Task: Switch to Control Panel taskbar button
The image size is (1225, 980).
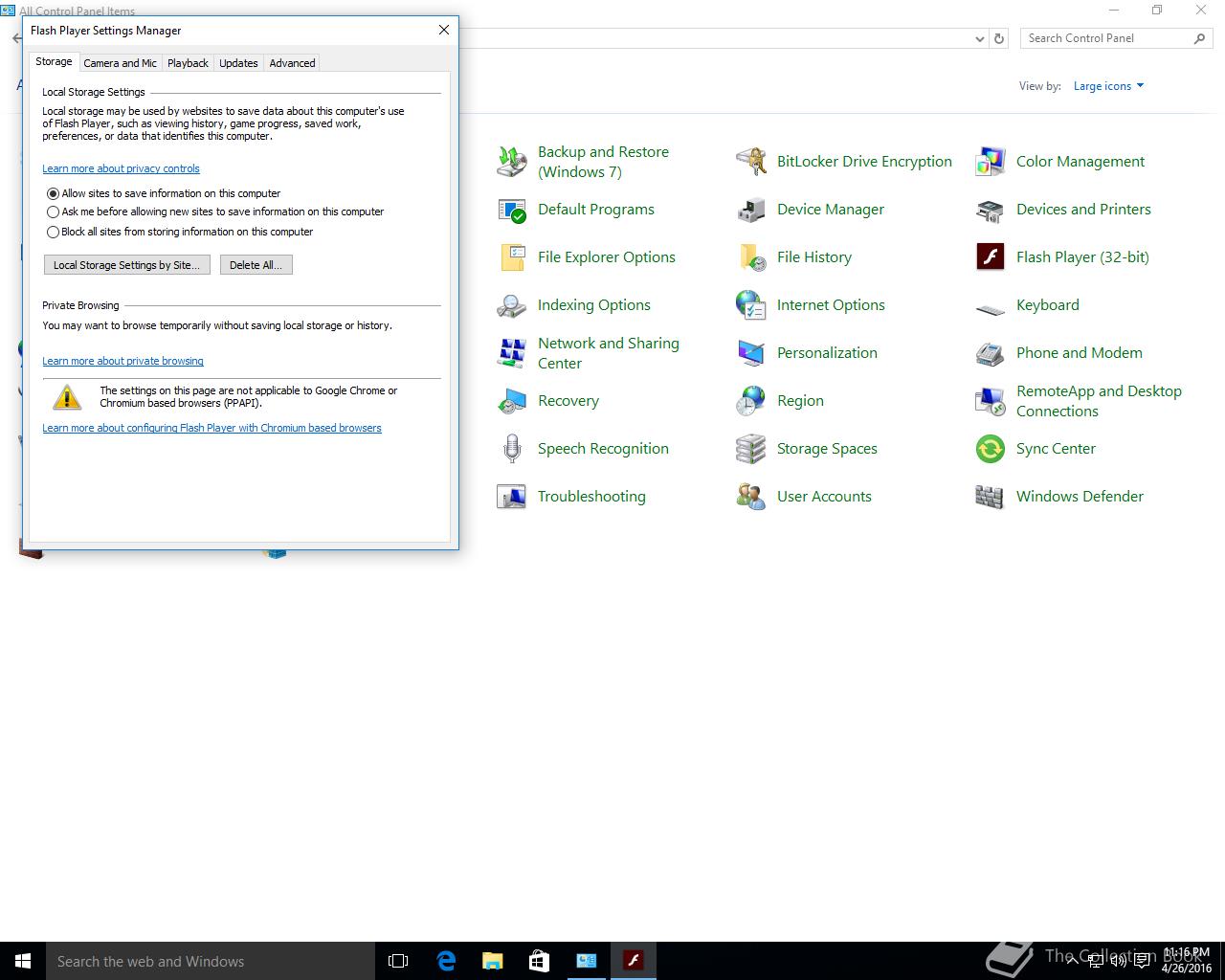Action: (x=586, y=961)
